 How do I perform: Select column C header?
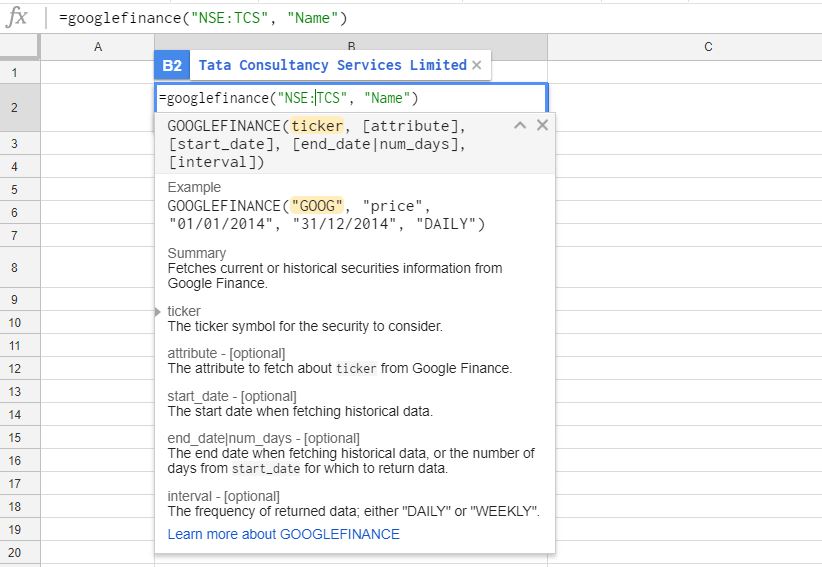point(708,47)
